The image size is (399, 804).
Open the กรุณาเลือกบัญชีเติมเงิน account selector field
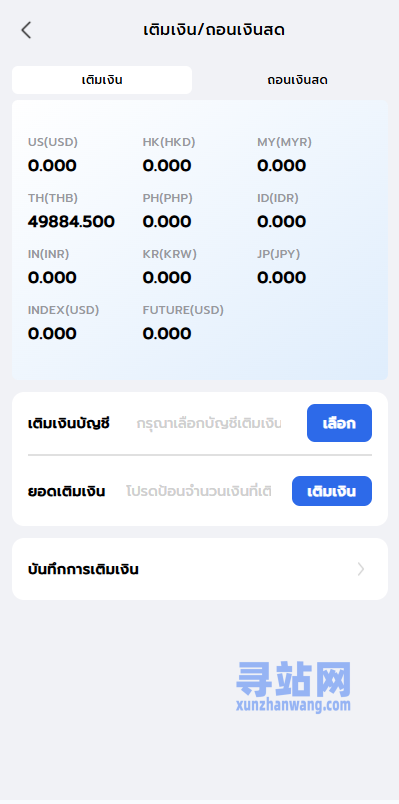click(209, 424)
